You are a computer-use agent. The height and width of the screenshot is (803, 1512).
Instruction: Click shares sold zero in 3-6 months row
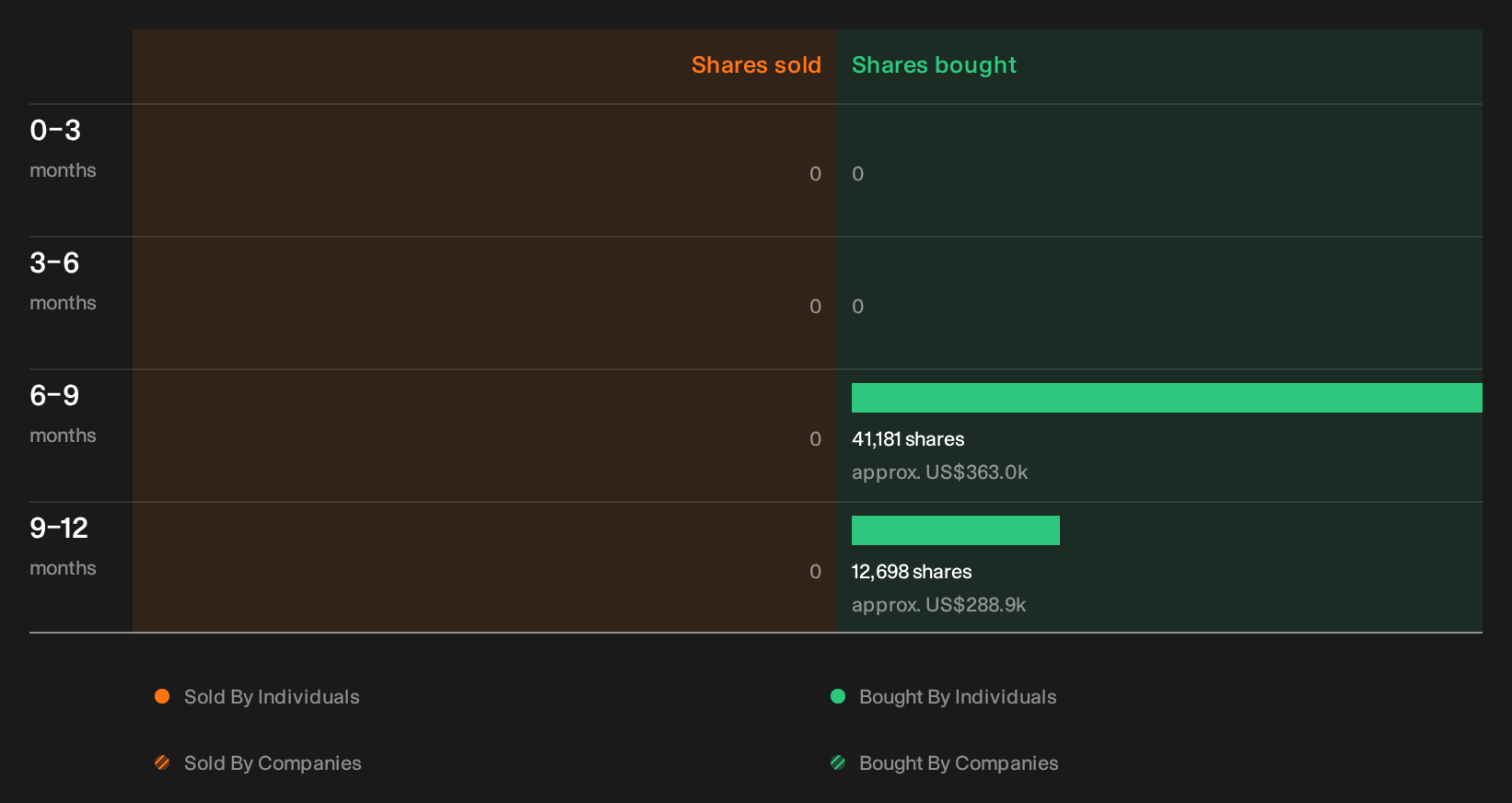(815, 307)
